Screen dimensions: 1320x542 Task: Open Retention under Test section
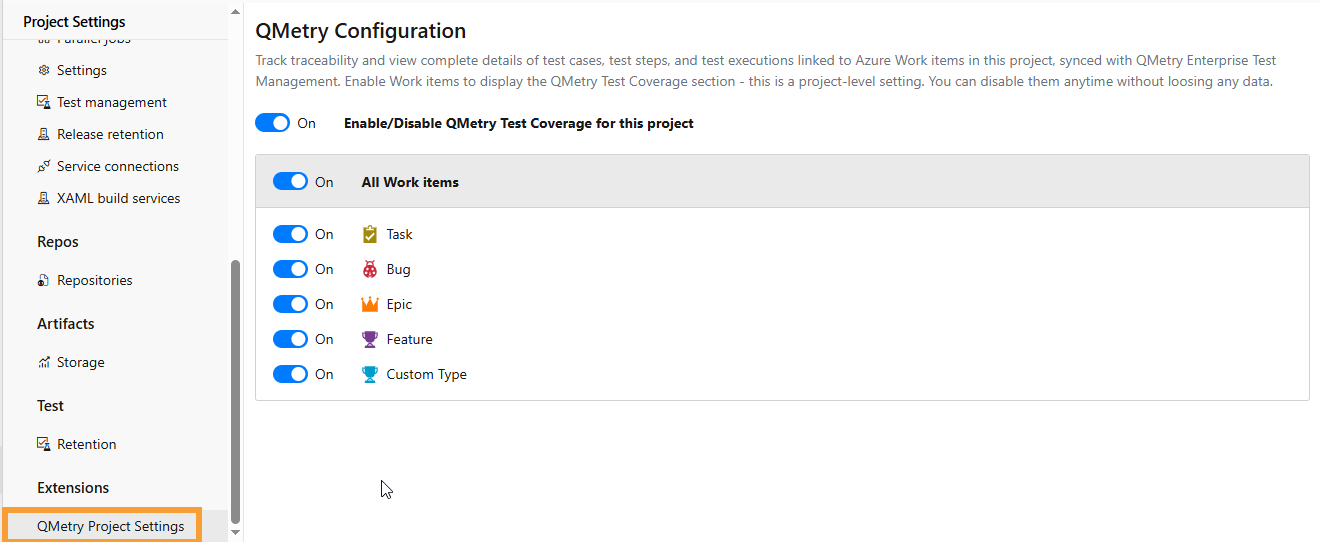tap(86, 444)
